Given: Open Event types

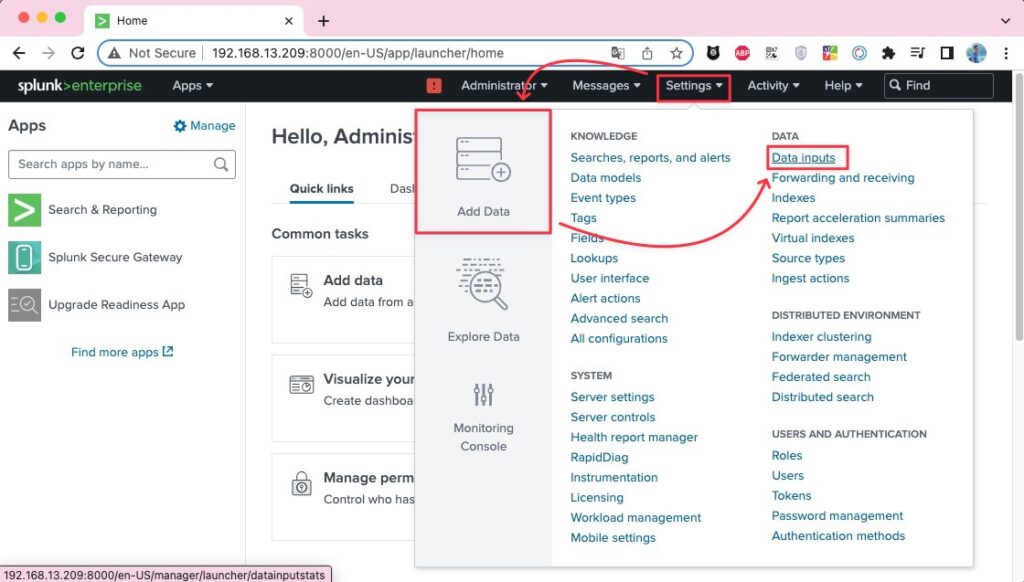Looking at the screenshot, I should [x=603, y=198].
